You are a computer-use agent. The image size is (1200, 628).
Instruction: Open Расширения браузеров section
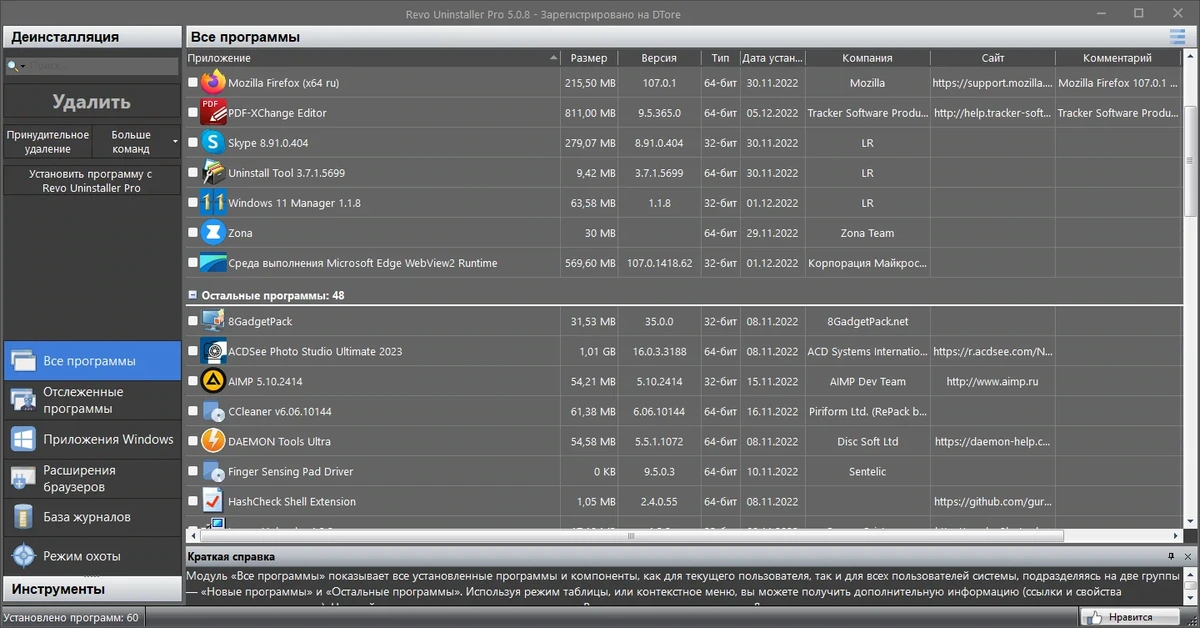(92, 478)
